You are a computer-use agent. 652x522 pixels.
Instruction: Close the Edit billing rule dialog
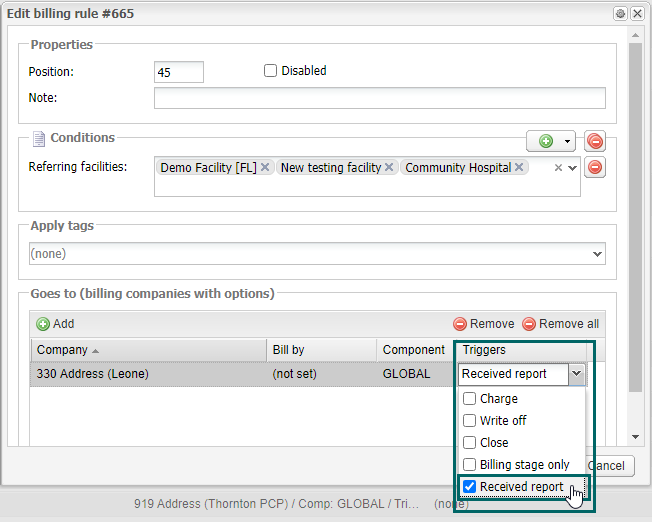click(637, 14)
